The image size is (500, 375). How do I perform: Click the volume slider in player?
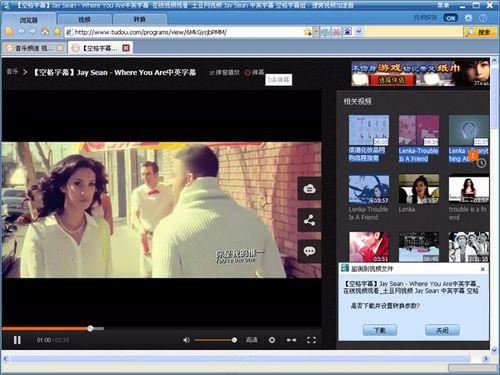click(215, 340)
